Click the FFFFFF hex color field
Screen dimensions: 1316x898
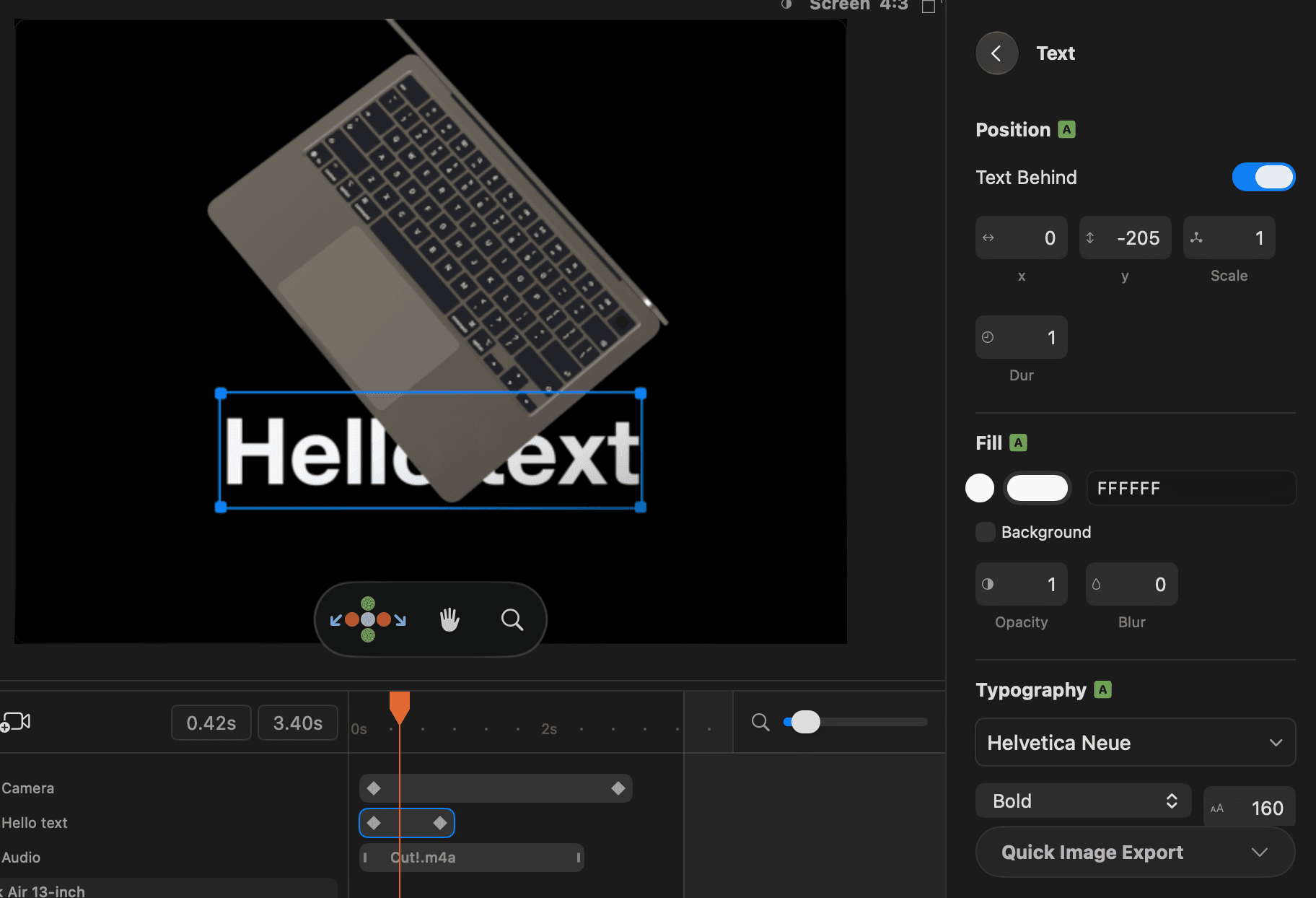click(x=1191, y=488)
